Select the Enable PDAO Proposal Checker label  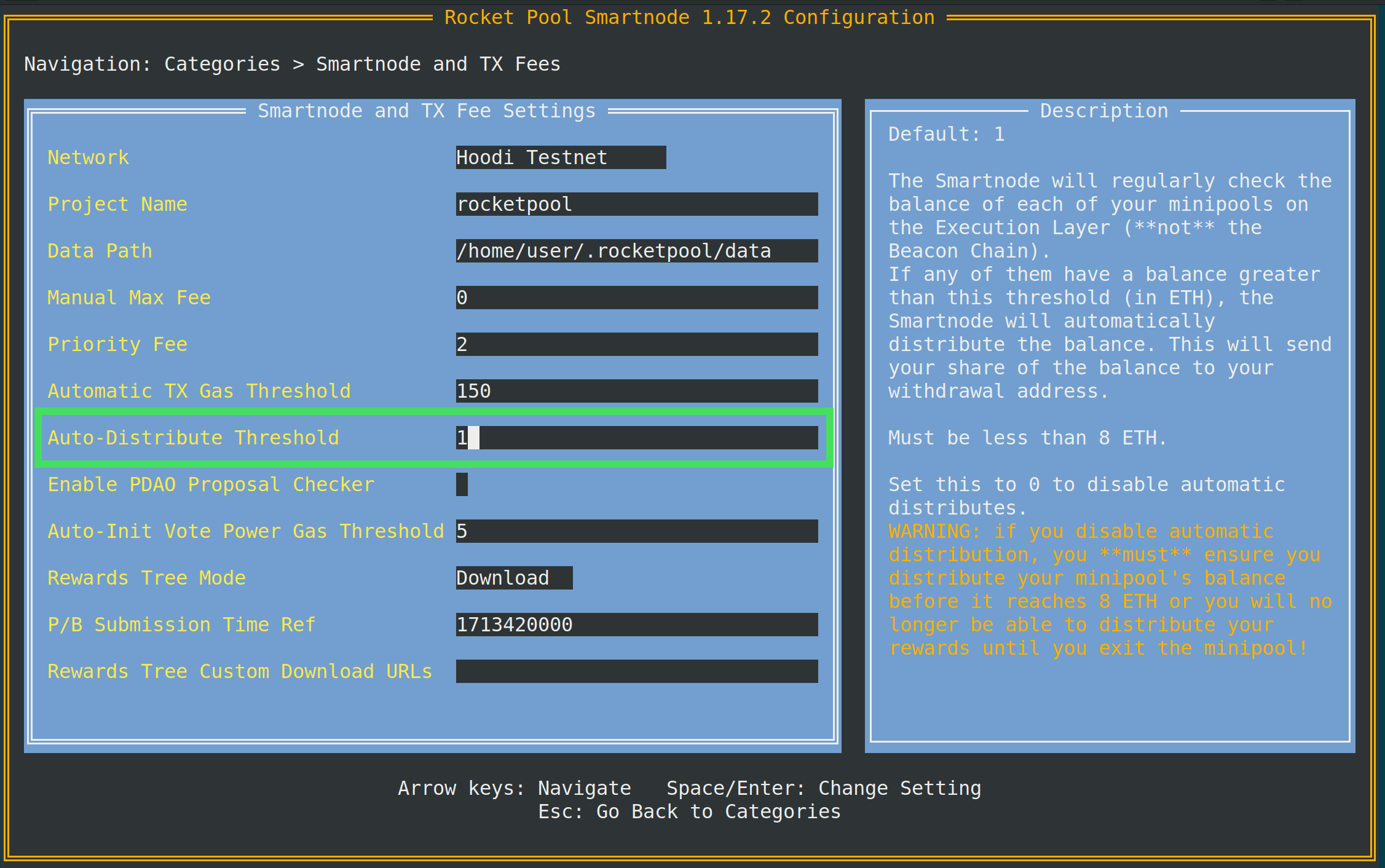coord(211,484)
